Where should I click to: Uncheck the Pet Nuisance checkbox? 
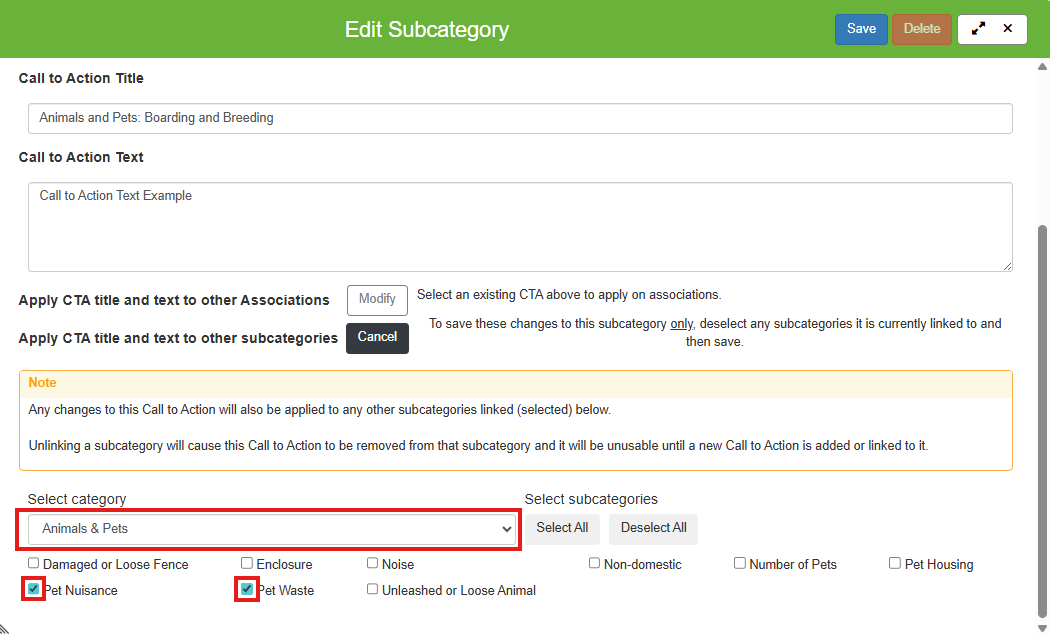coord(34,589)
